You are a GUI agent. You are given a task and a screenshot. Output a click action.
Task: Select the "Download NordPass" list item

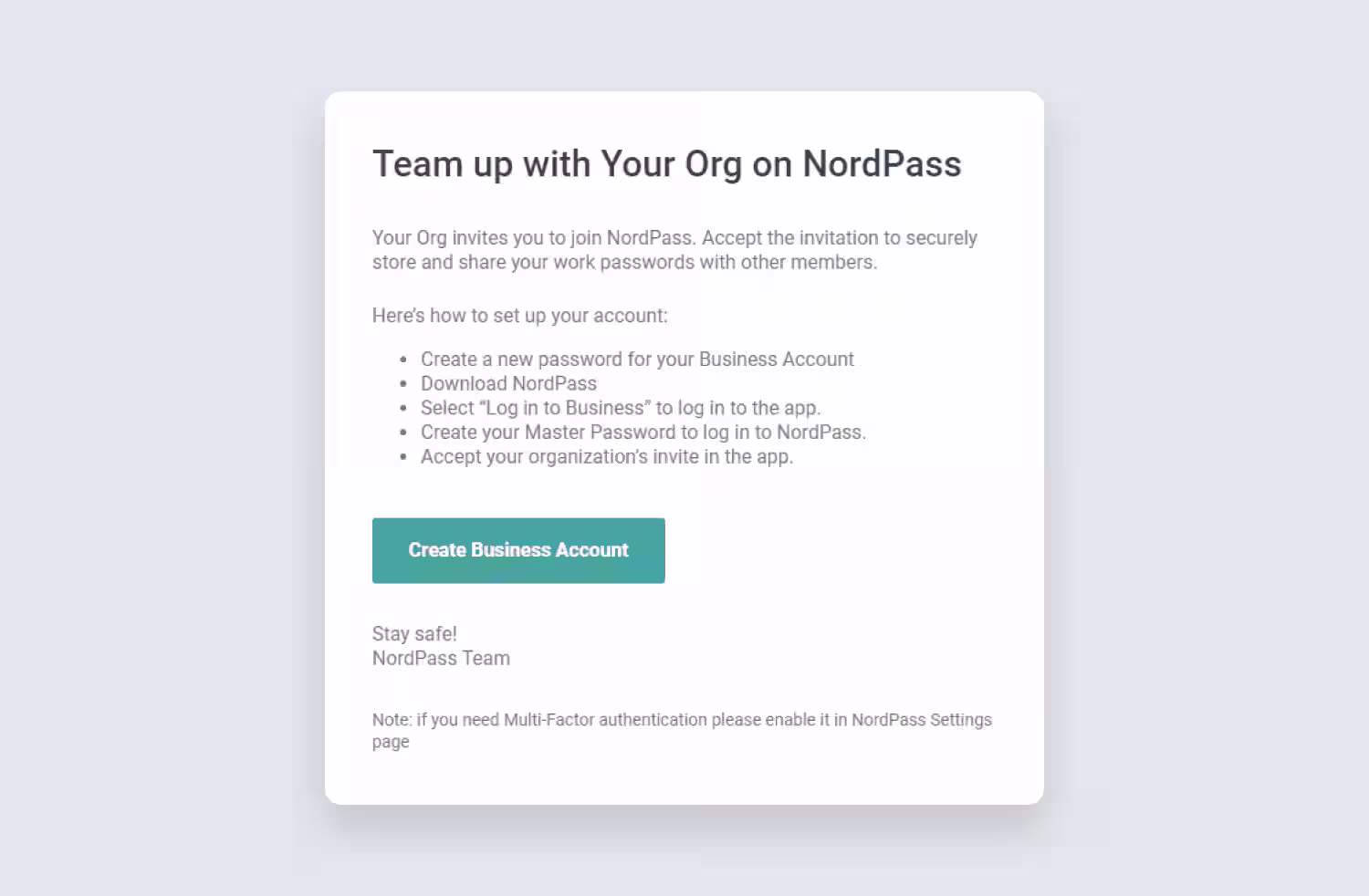point(508,384)
